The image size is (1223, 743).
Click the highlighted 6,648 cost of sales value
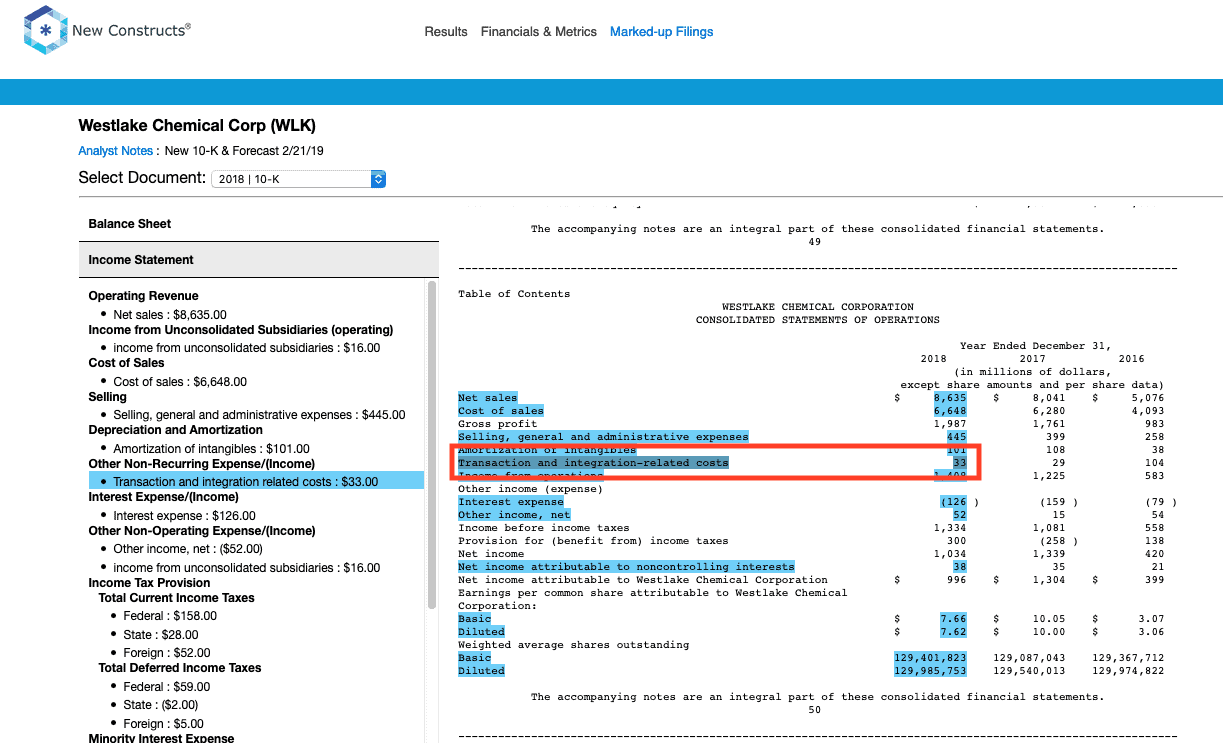[x=950, y=411]
